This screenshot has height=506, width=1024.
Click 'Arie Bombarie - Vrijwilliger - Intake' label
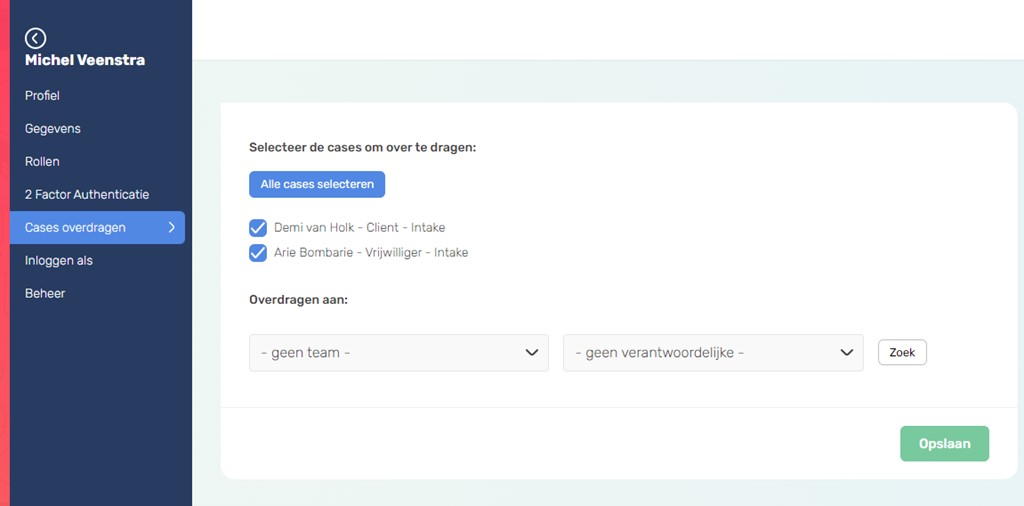pos(371,253)
